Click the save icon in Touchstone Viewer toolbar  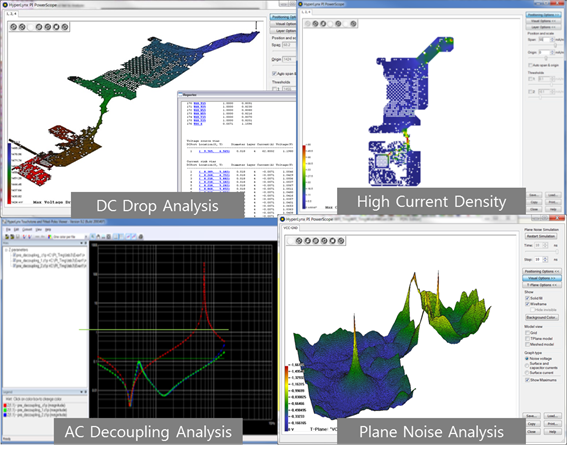tap(17, 237)
